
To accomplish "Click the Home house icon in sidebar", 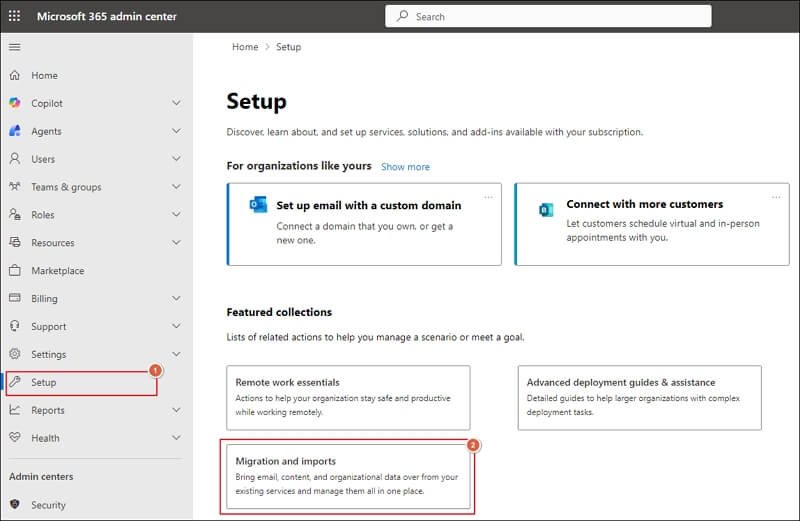I will (15, 75).
